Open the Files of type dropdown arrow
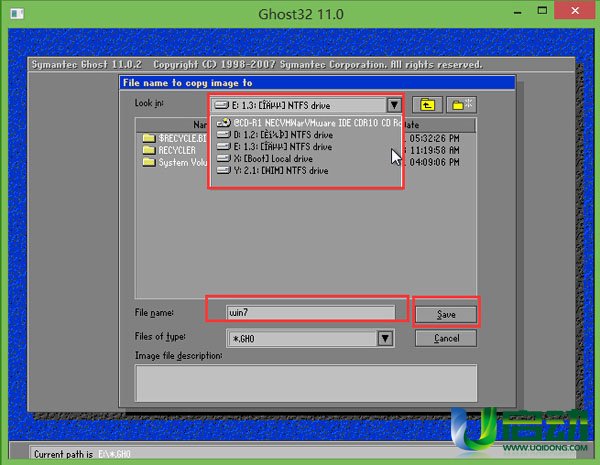This screenshot has width=600, height=465. (385, 338)
